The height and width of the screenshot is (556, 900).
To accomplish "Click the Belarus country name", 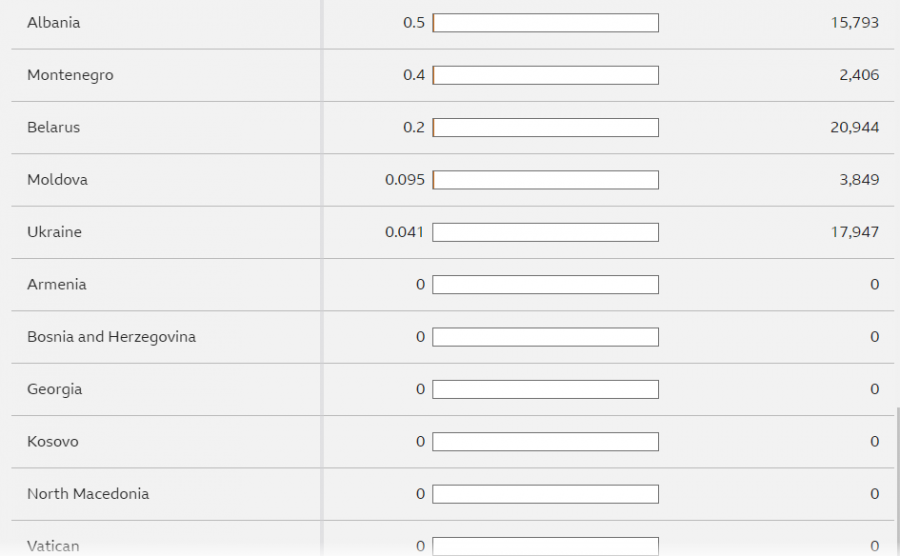I will point(54,128).
